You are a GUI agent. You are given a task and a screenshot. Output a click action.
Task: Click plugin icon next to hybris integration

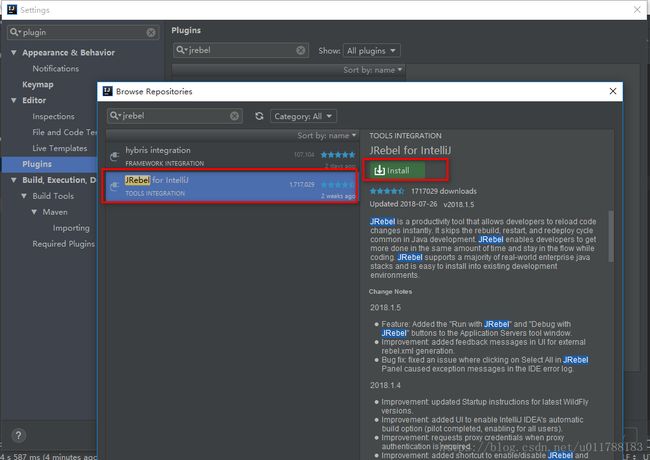point(114,156)
